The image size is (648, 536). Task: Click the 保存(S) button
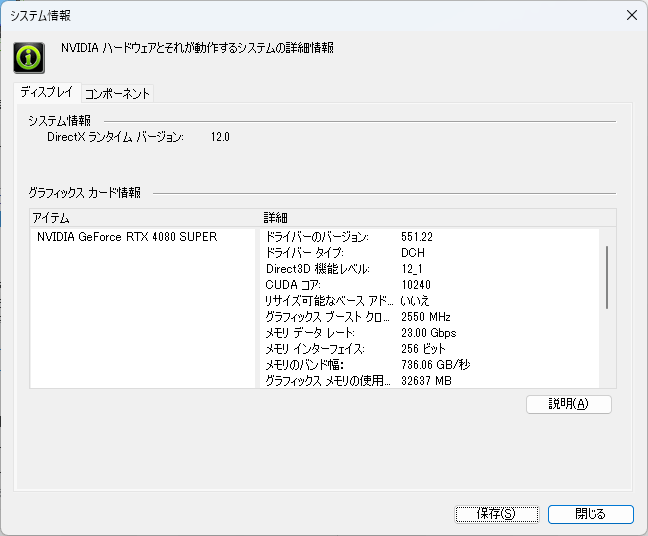[497, 514]
